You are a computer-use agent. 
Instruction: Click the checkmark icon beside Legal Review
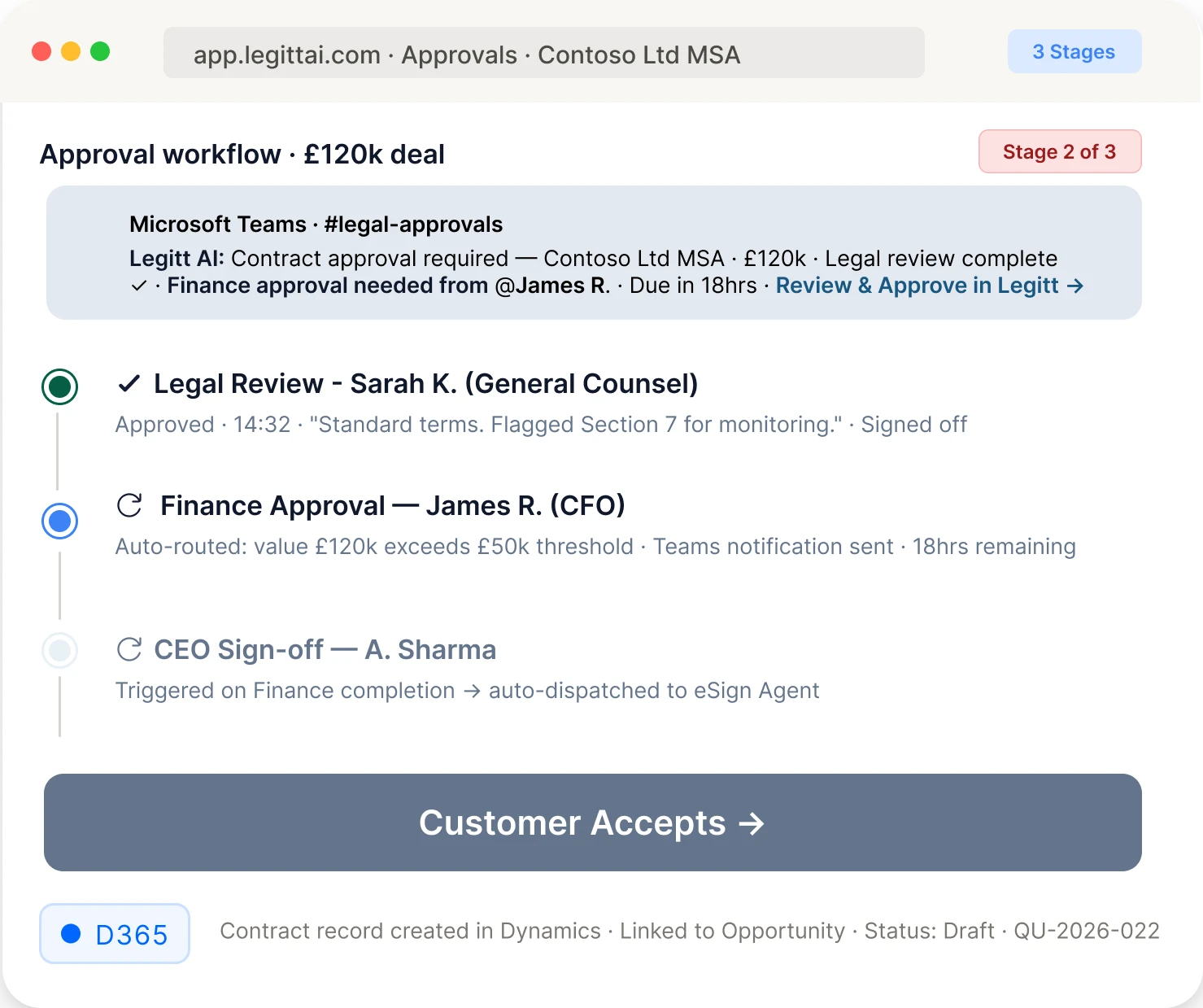tap(129, 382)
